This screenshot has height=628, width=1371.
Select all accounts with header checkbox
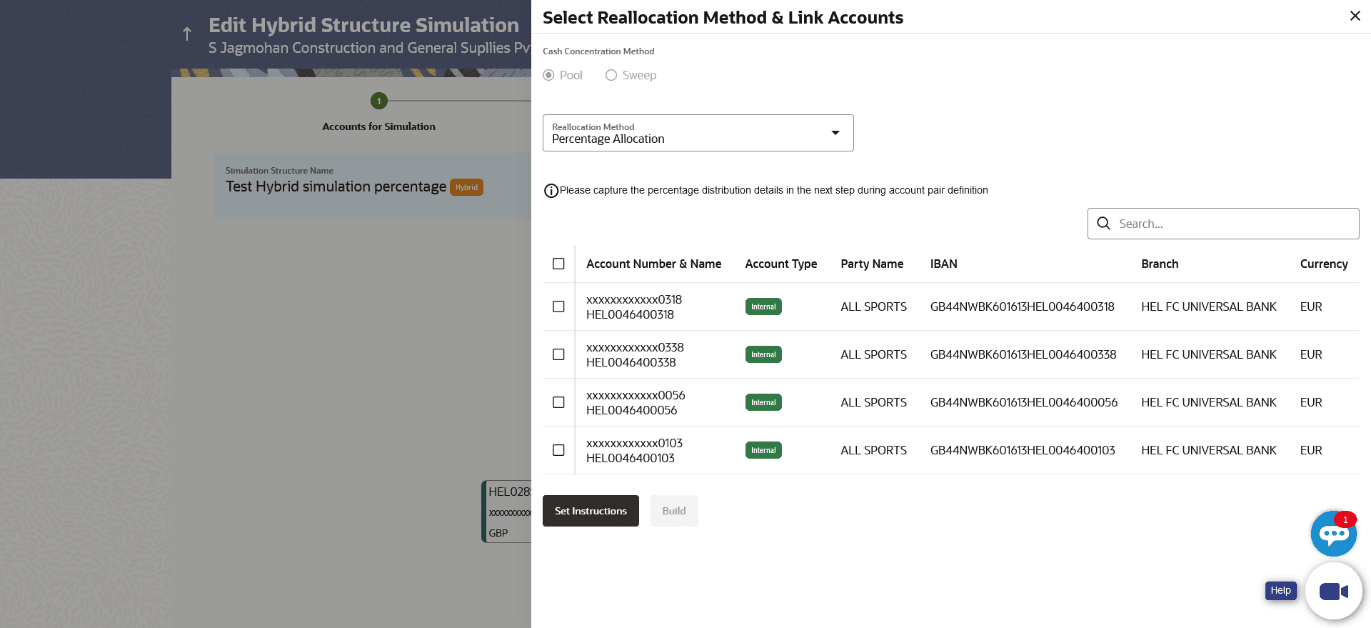coord(558,264)
